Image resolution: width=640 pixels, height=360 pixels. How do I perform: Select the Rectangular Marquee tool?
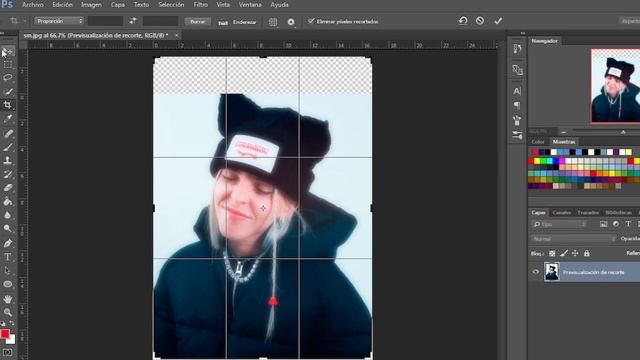click(8, 65)
